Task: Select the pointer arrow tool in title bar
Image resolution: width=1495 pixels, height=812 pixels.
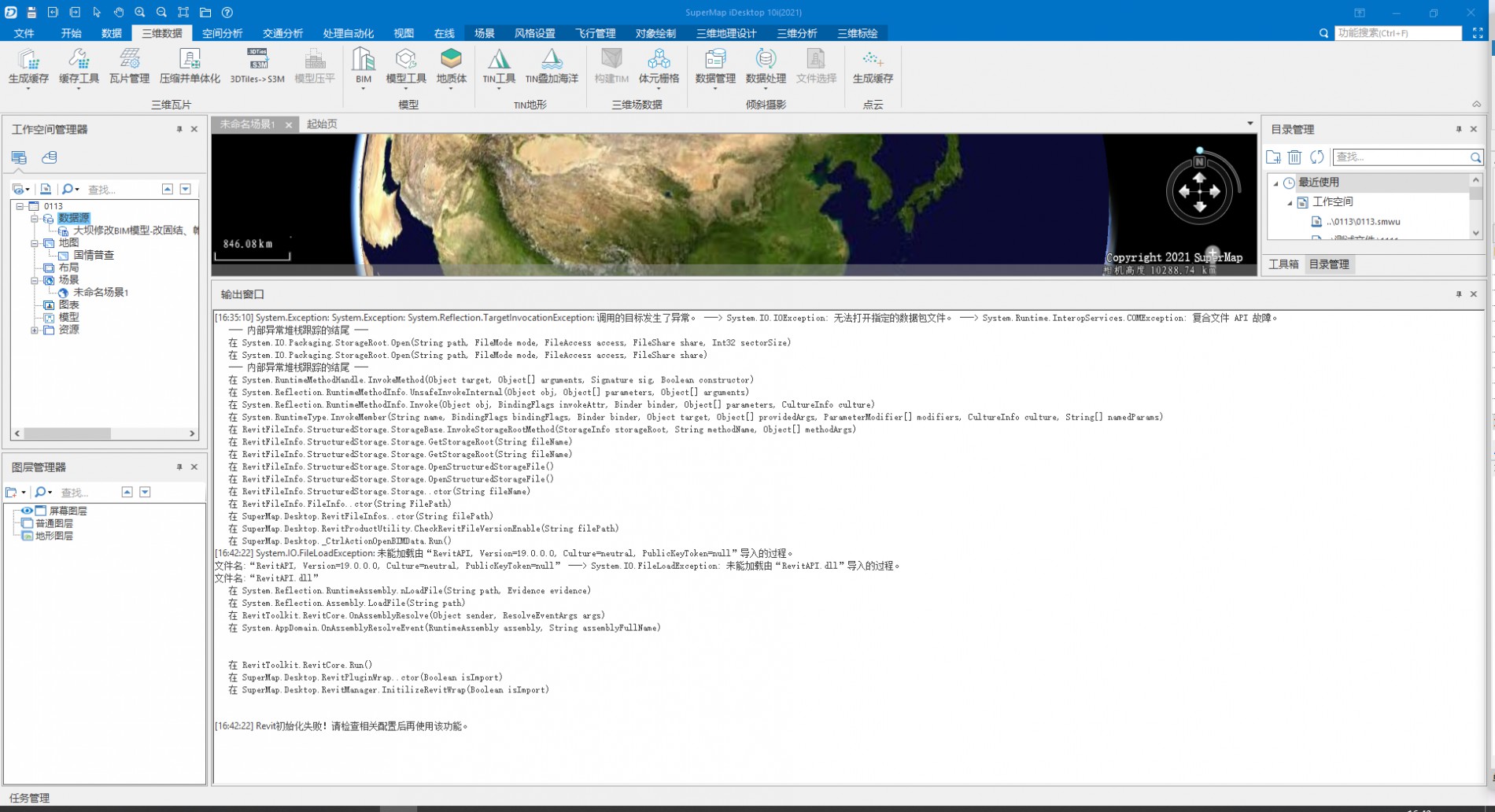Action: (97, 13)
